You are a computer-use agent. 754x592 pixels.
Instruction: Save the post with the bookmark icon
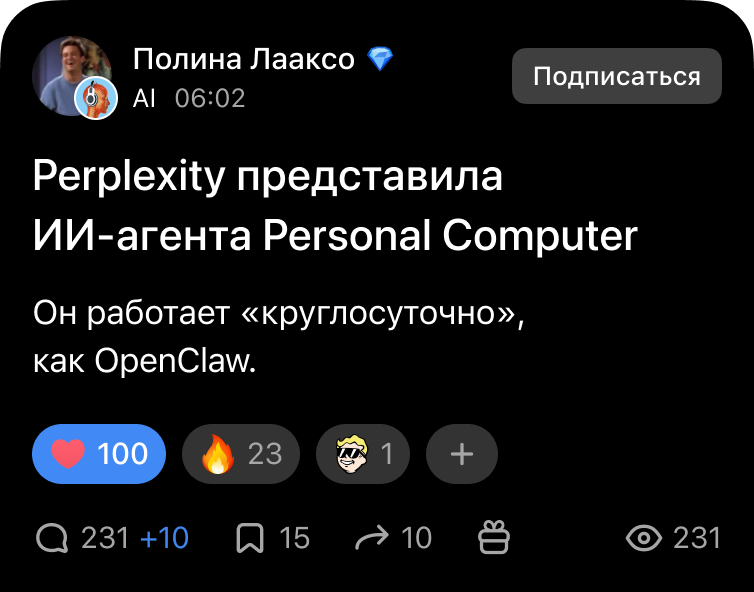[x=249, y=538]
